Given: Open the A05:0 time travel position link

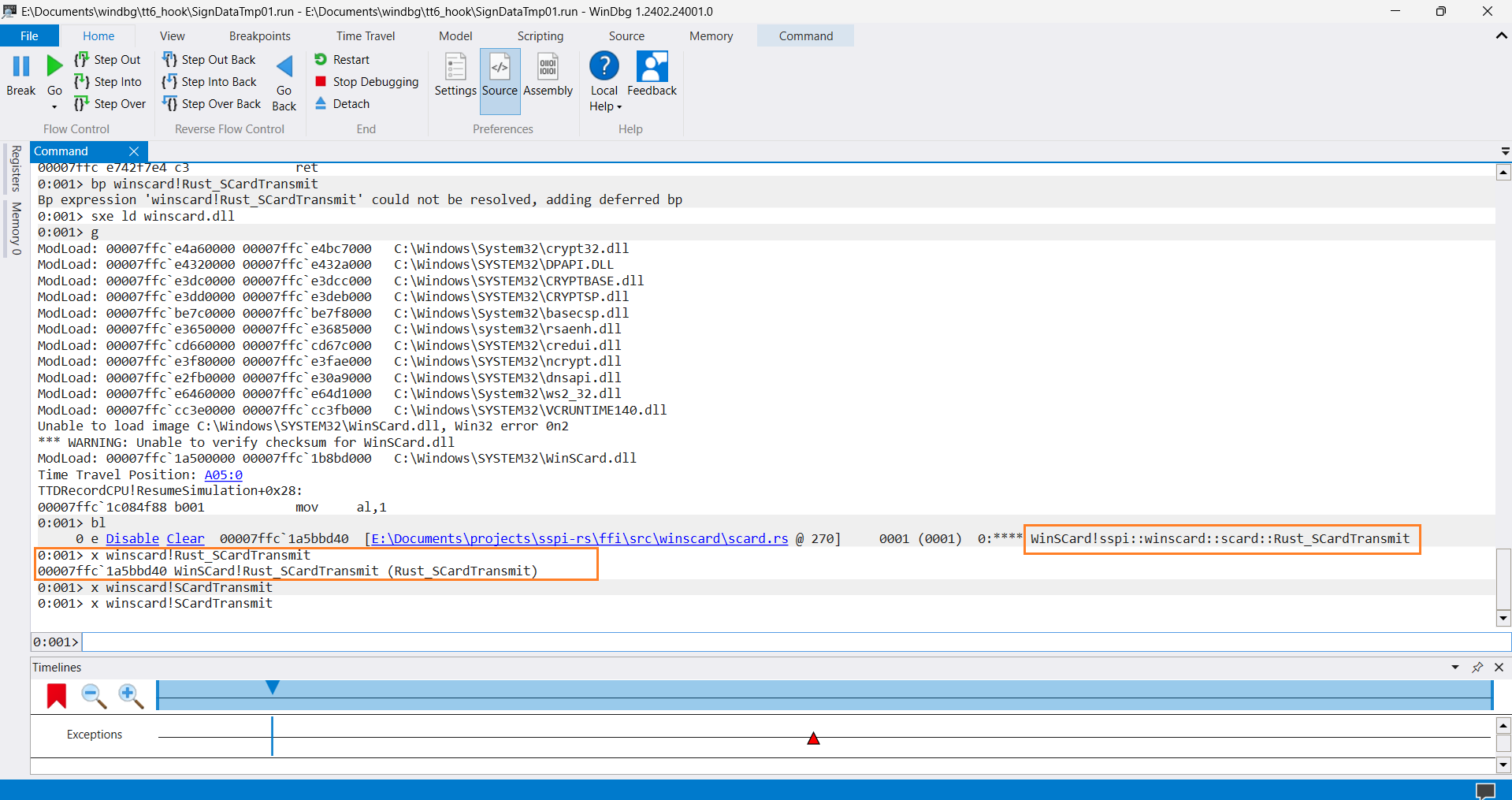Looking at the screenshot, I should click(x=223, y=475).
